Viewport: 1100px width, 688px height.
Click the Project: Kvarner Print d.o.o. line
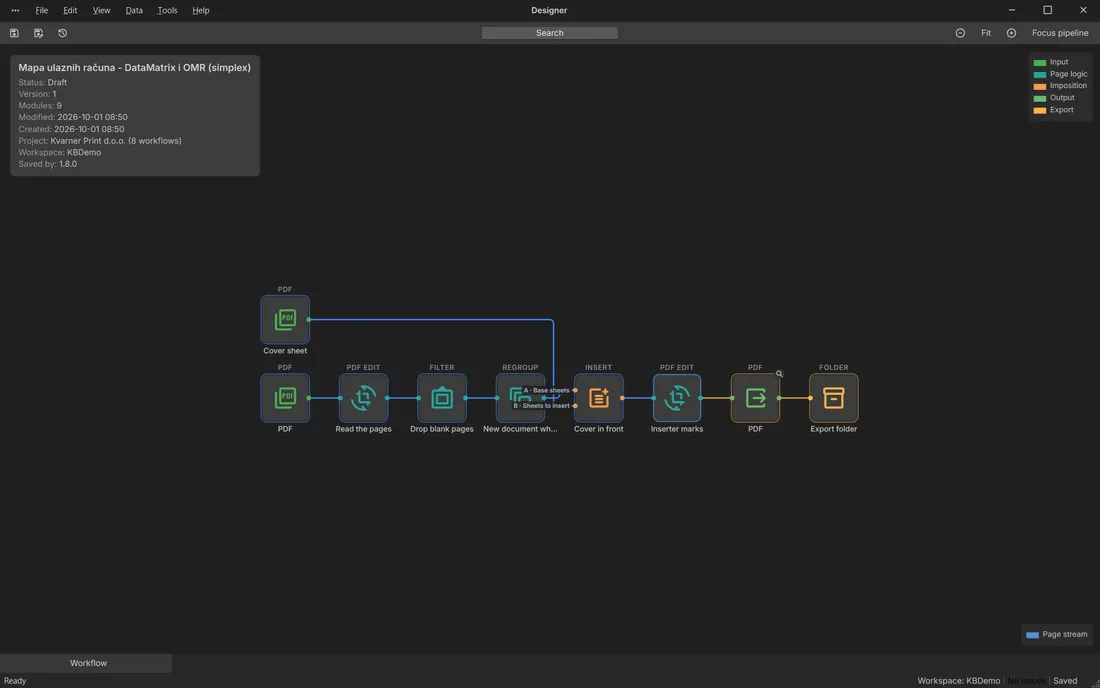[x=100, y=140]
